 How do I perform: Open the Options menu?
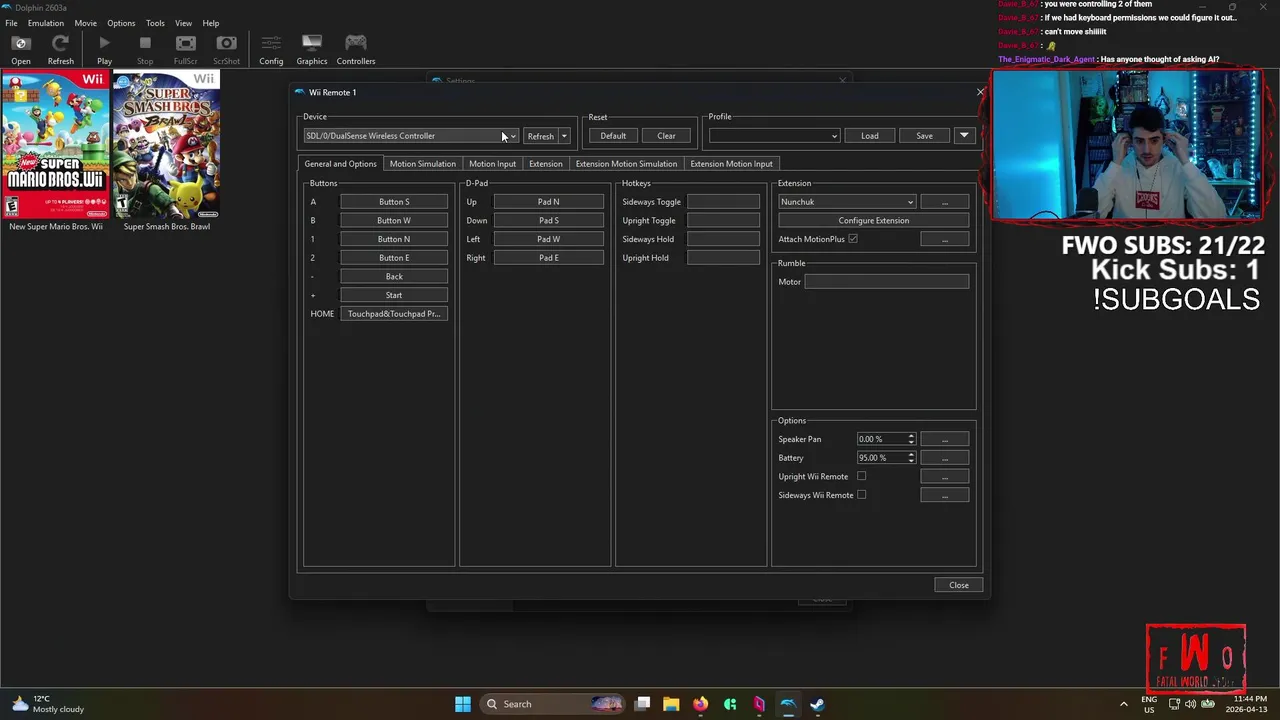(x=121, y=23)
